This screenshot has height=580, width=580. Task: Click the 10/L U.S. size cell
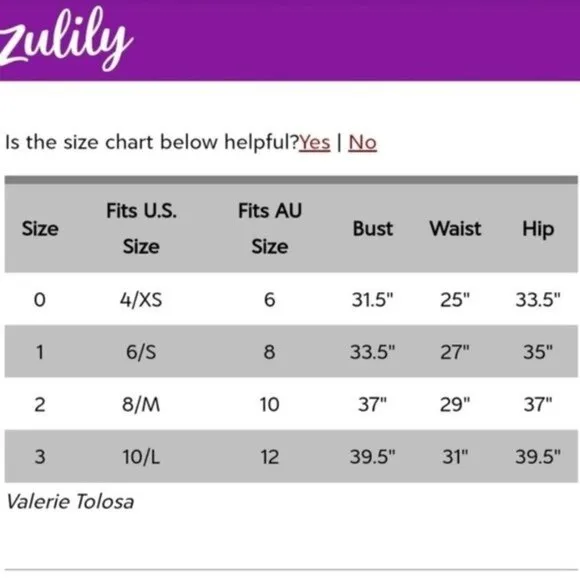point(141,457)
